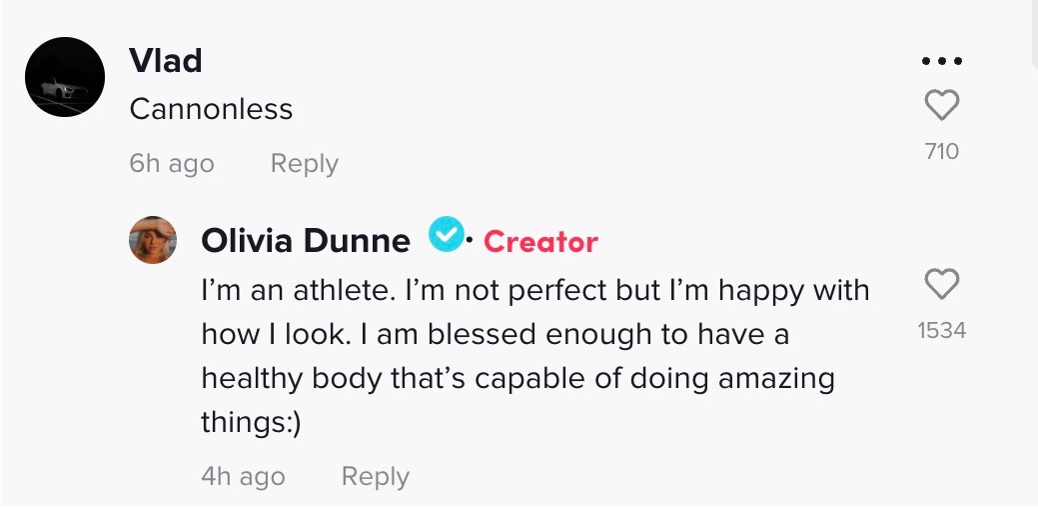Click the vertical scrollbar at right edge

coord(1033,30)
